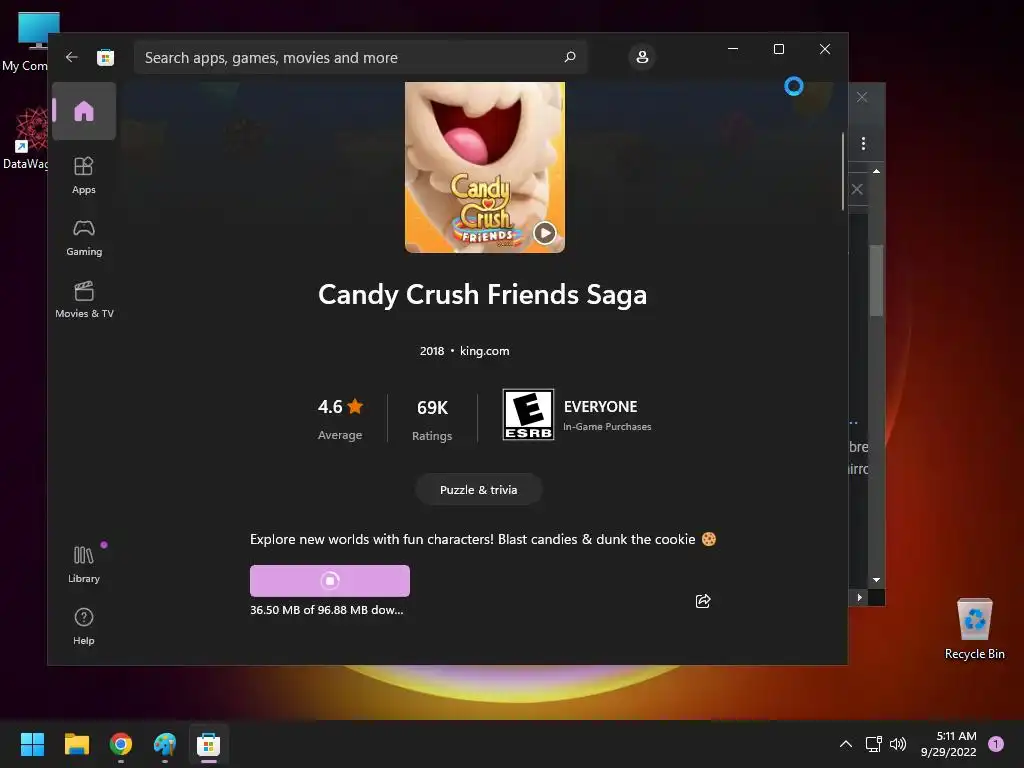This screenshot has width=1024, height=768.
Task: Click the network tray icon
Action: tap(873, 744)
